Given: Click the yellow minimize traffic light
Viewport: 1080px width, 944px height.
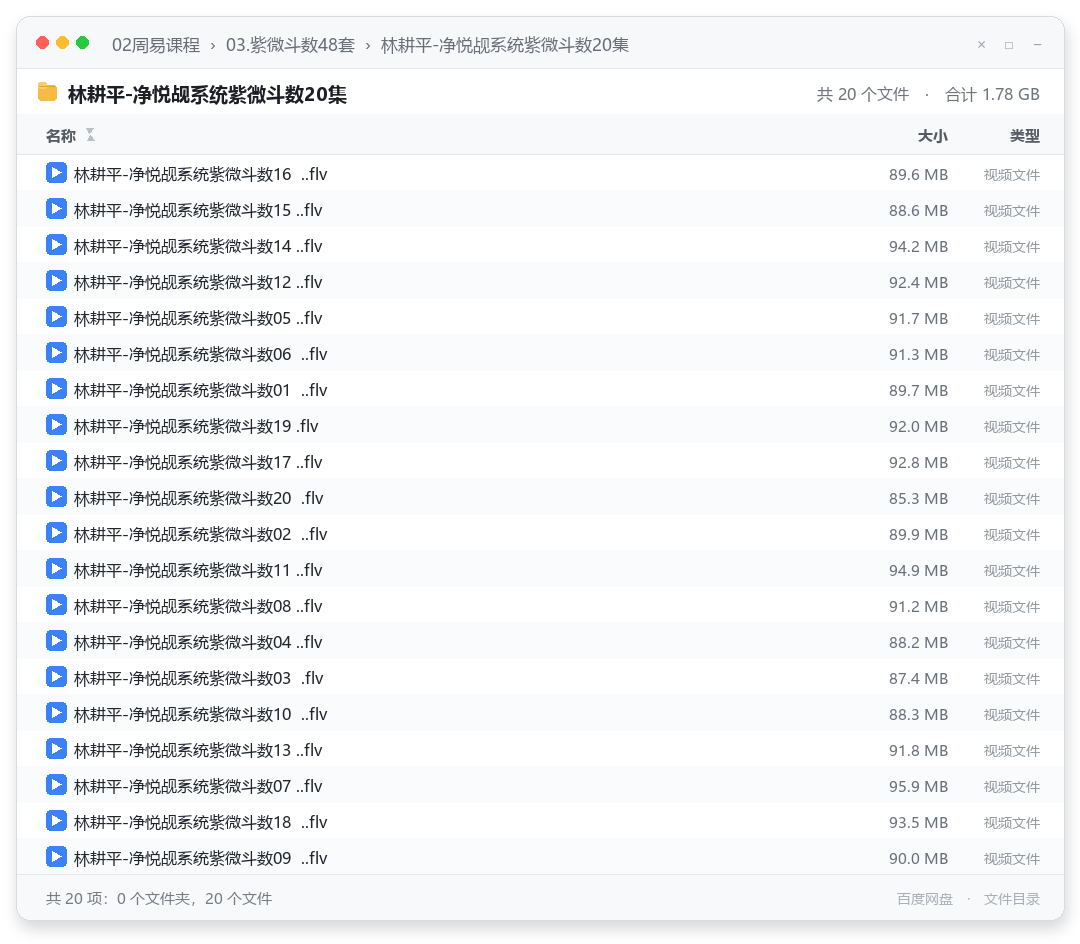Looking at the screenshot, I should click(x=63, y=43).
